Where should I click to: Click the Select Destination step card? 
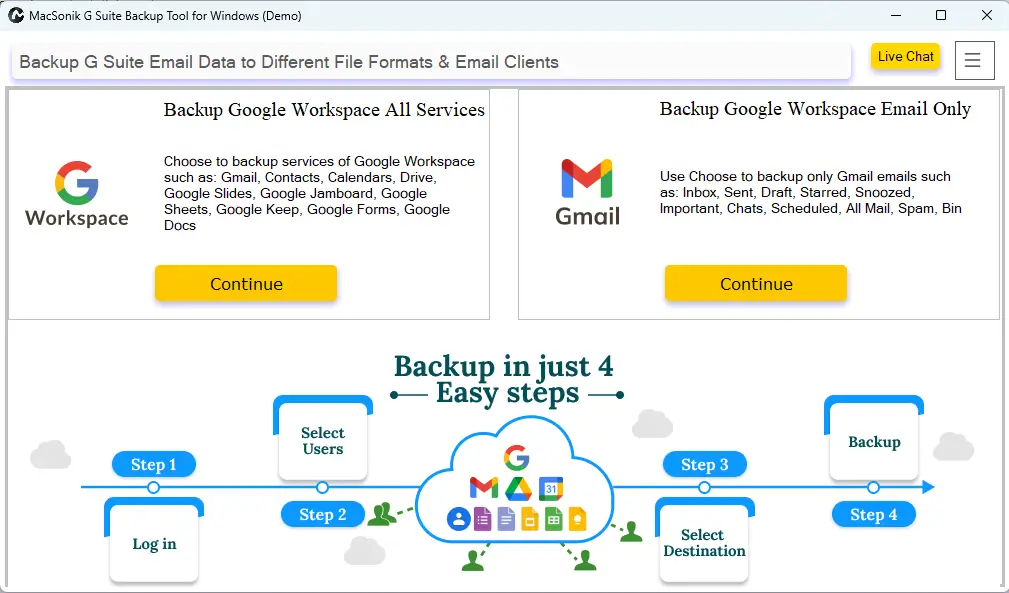[704, 543]
